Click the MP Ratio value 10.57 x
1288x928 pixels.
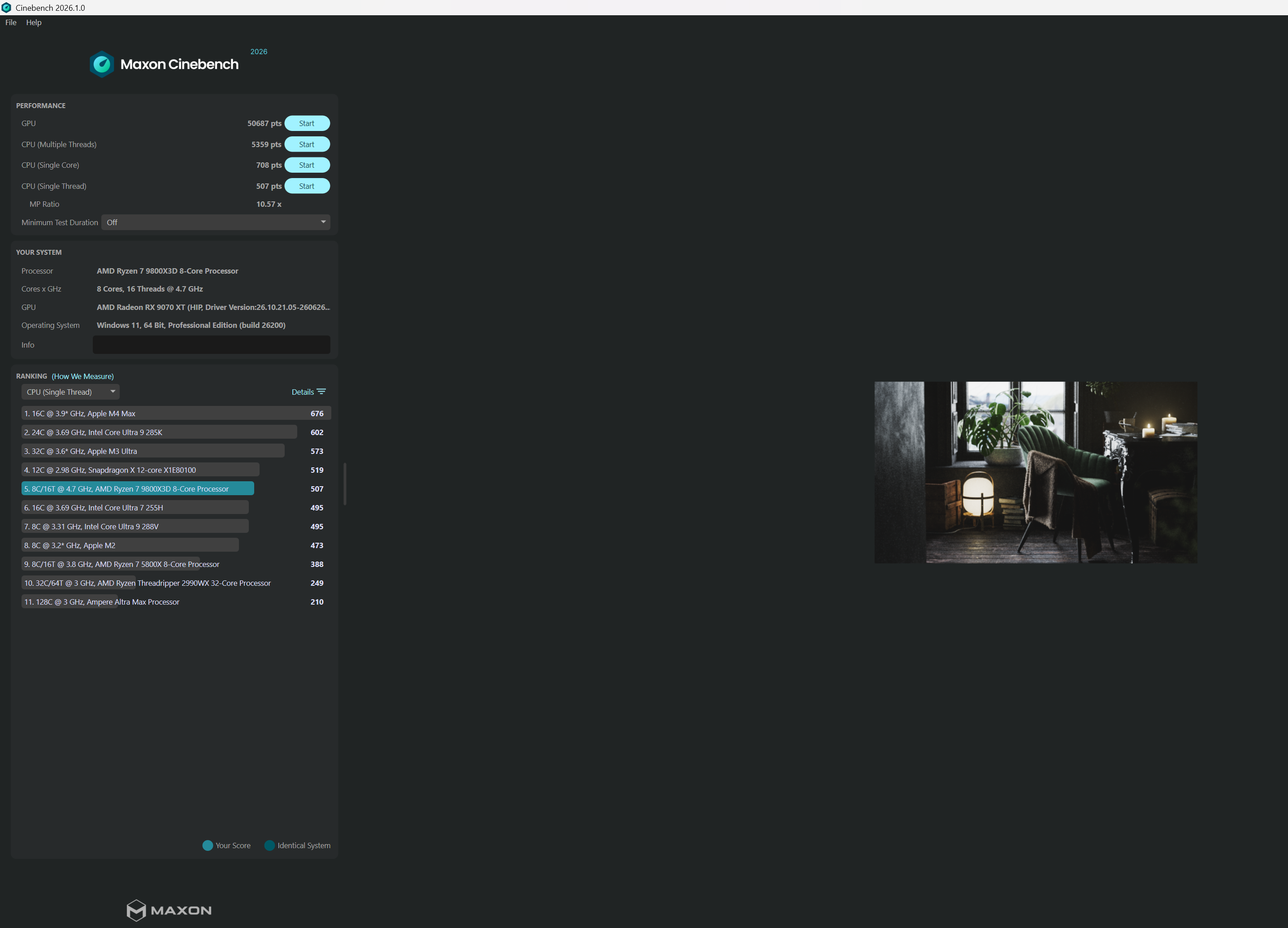(269, 204)
